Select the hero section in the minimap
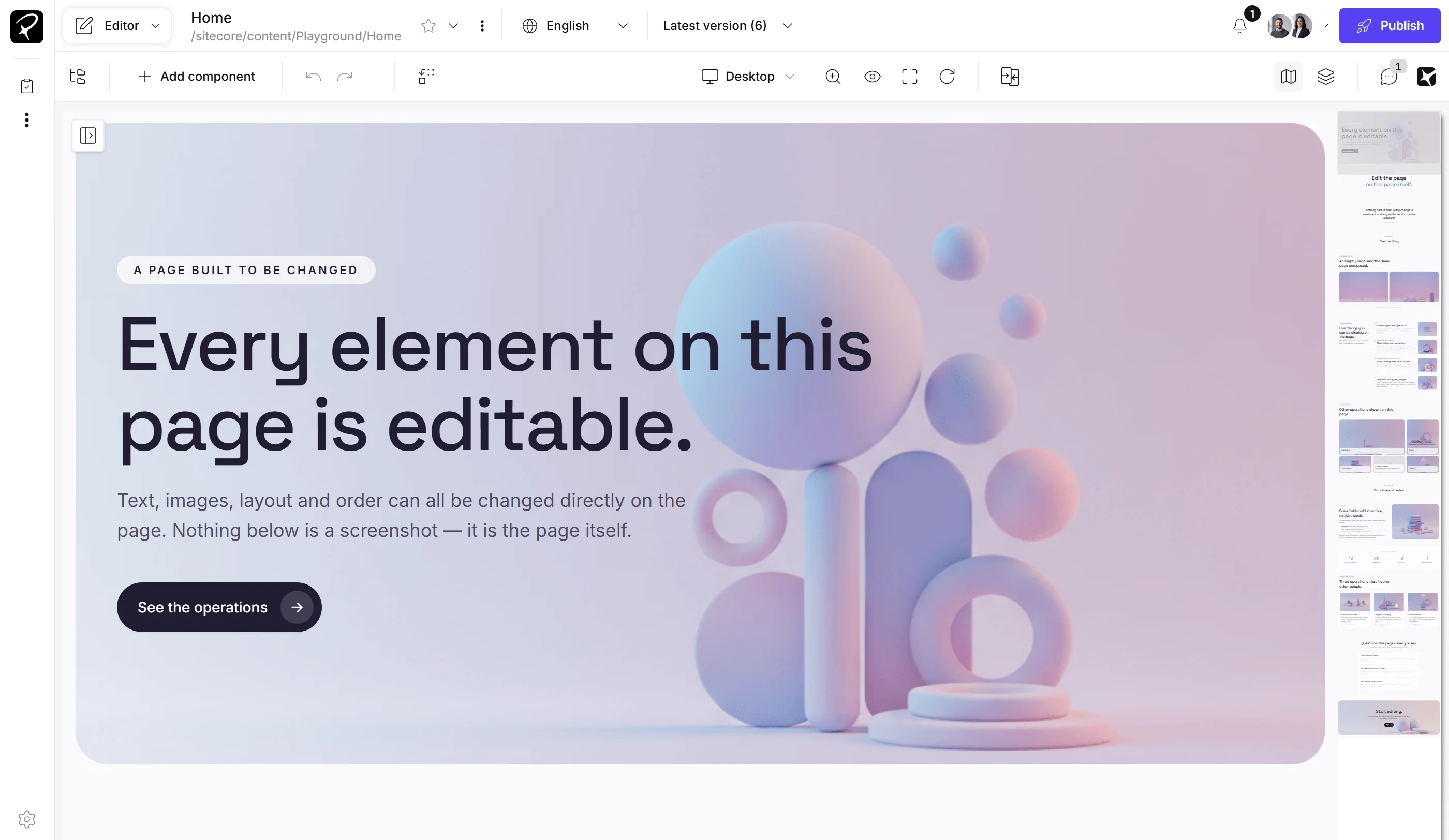 pyautogui.click(x=1388, y=142)
